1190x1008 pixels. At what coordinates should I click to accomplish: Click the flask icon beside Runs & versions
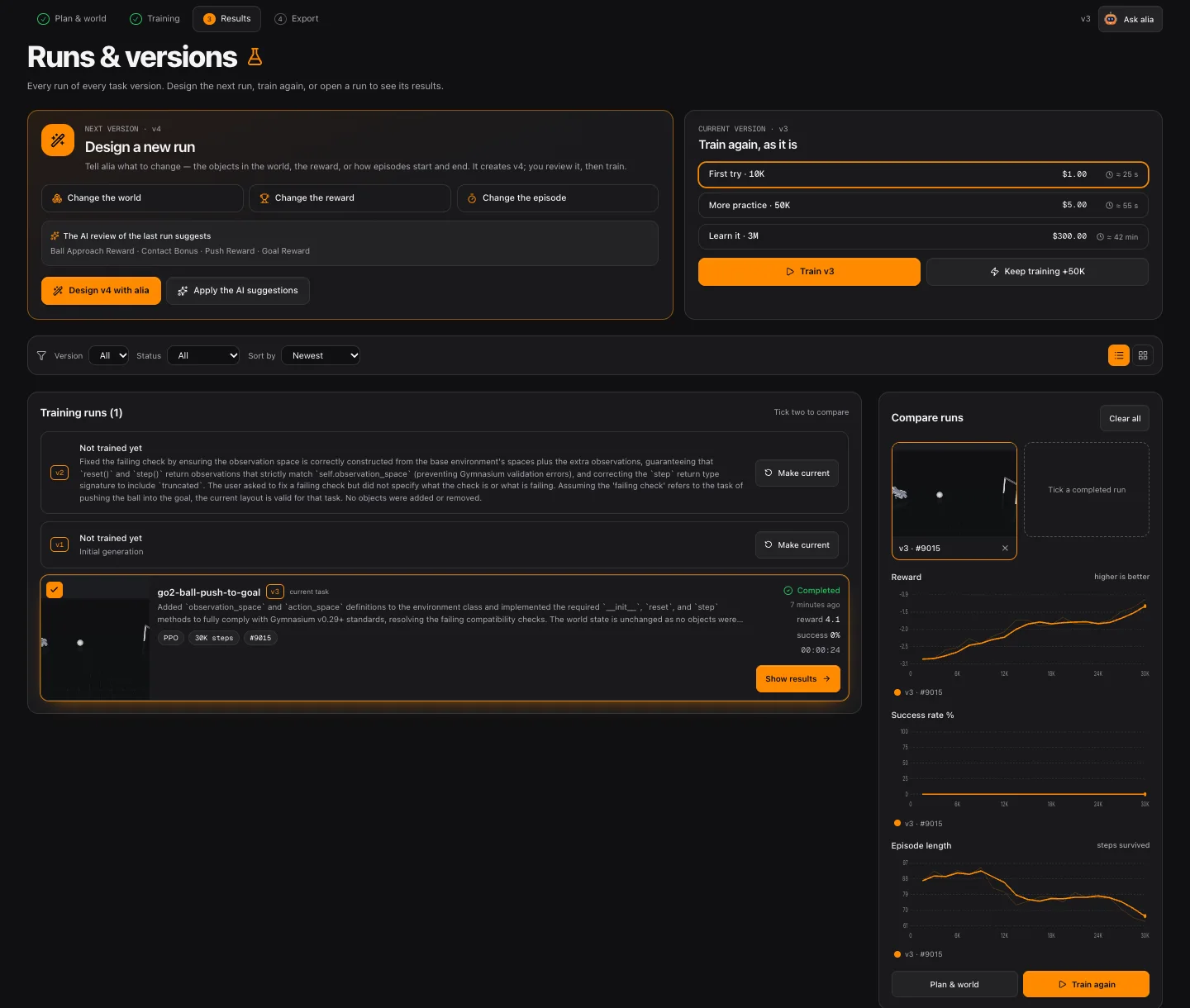(255, 56)
